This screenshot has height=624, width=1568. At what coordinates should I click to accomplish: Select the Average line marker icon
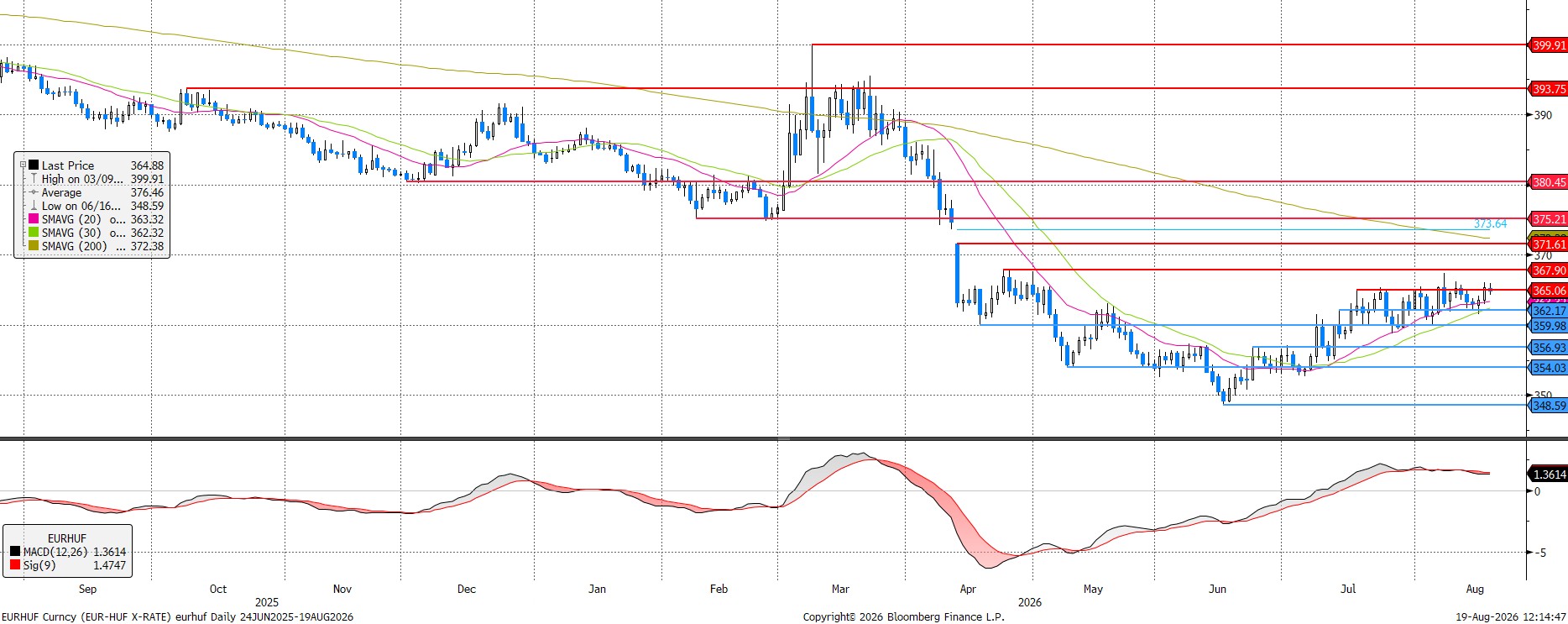tap(34, 192)
